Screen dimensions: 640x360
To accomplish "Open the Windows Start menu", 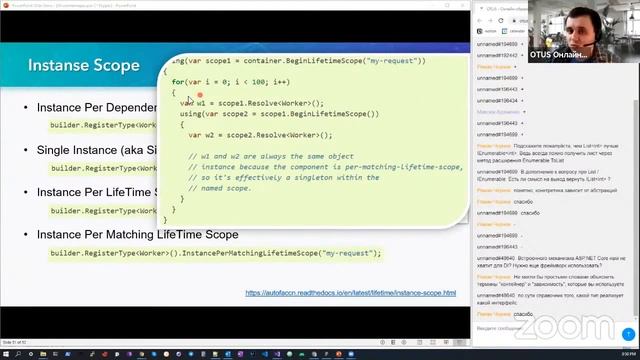I will [x=6, y=354].
